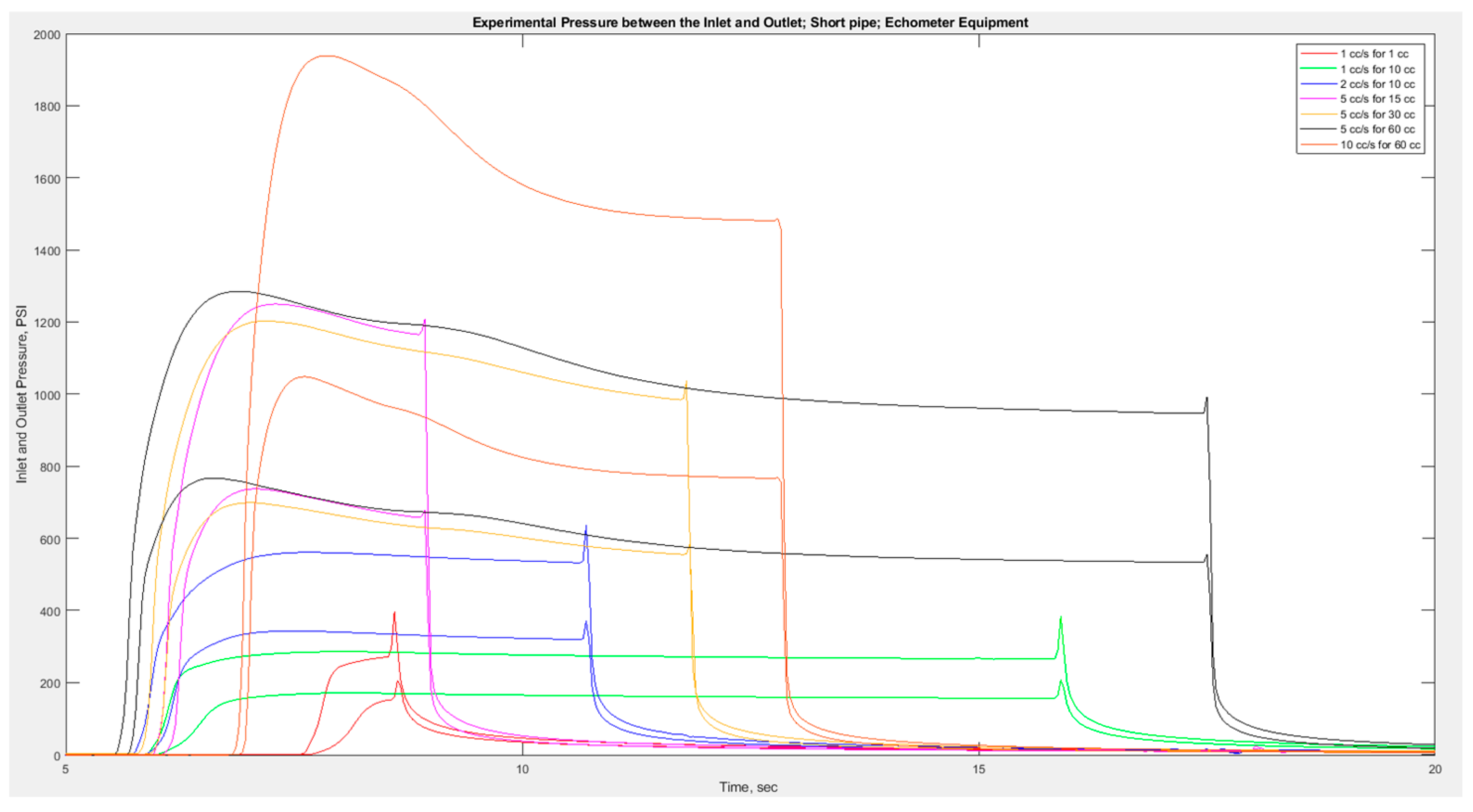Click y-axis tick value 1600

pos(47,179)
